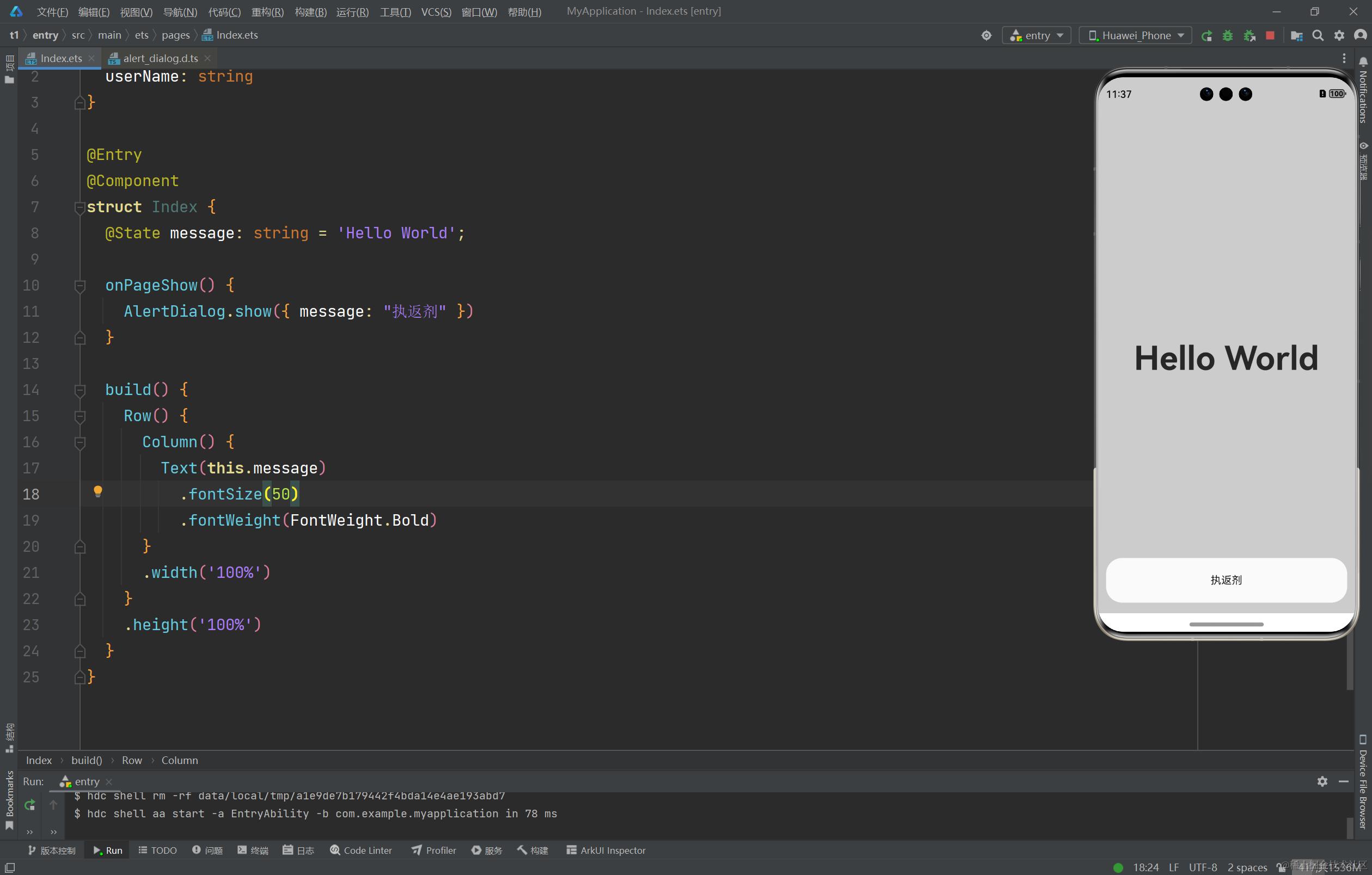Open the IDE settings gear in toolbar
The height and width of the screenshot is (875, 1372).
[1339, 35]
